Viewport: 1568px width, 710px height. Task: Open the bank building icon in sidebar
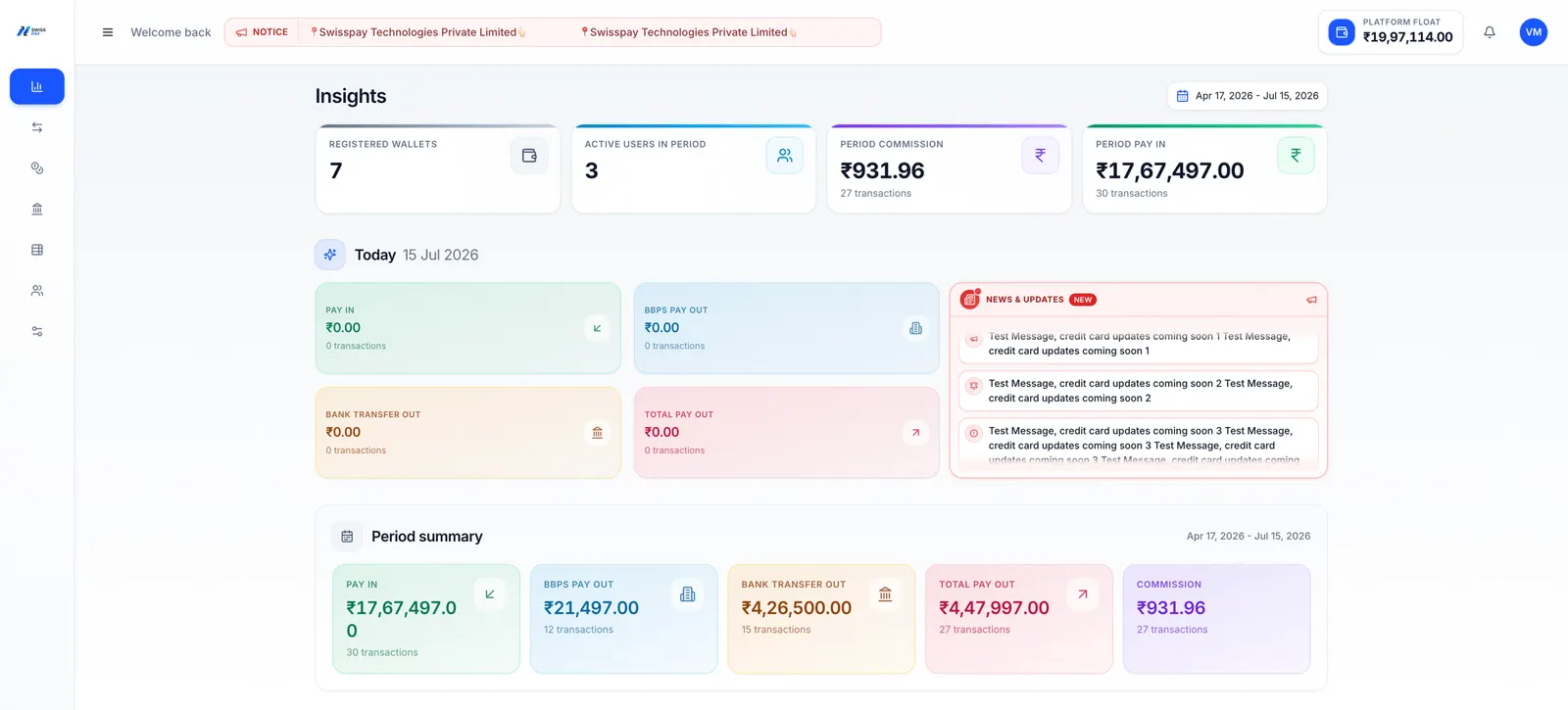[x=37, y=209]
